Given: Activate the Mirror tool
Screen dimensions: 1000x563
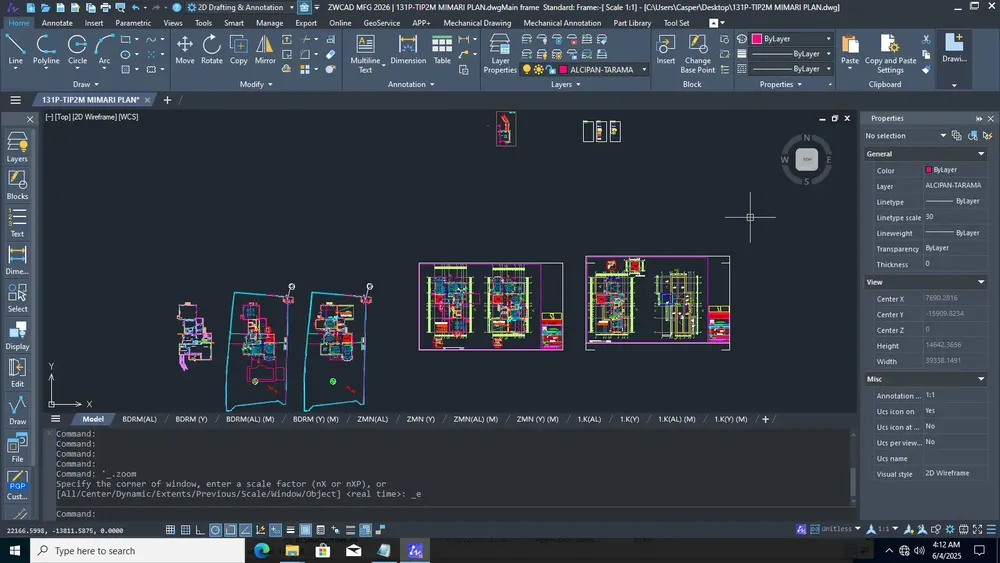Looking at the screenshot, I should (265, 50).
